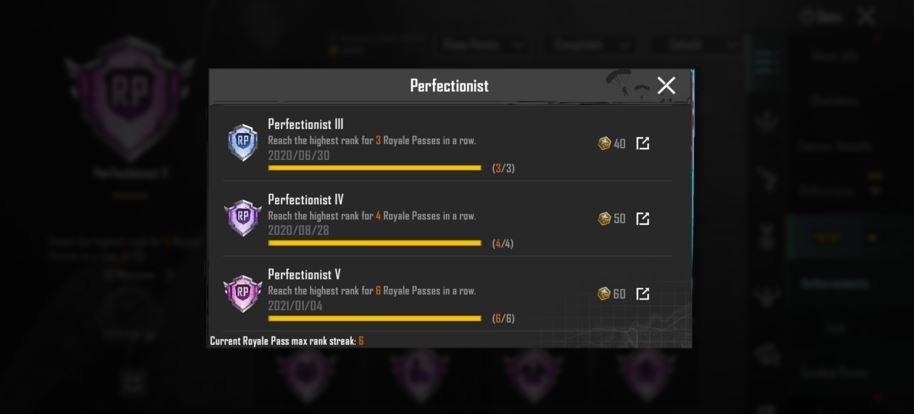Click the Perfectionist V progress bar

[x=375, y=318]
